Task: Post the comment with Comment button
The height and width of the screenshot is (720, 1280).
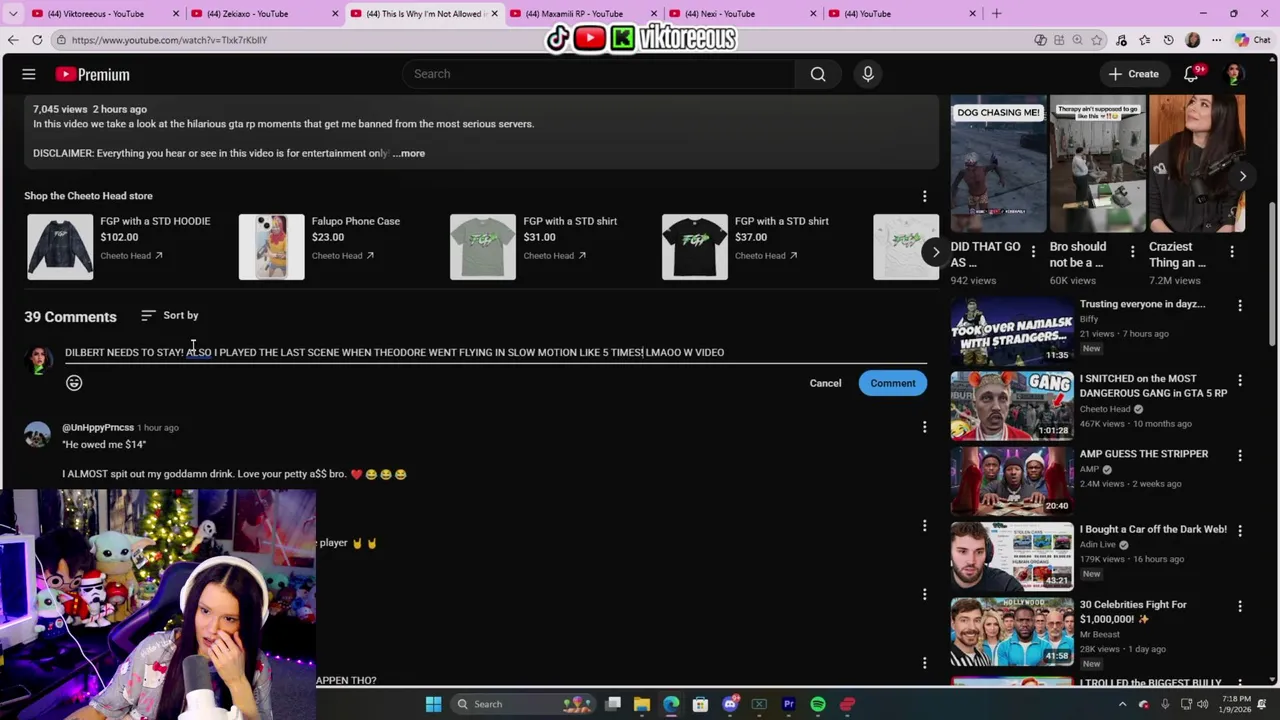Action: coord(893,383)
